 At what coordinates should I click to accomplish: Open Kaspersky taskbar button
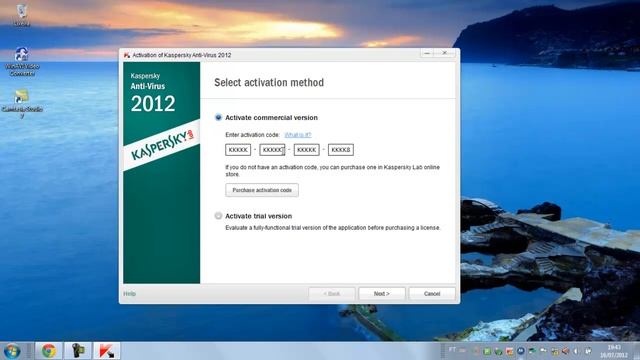click(107, 351)
